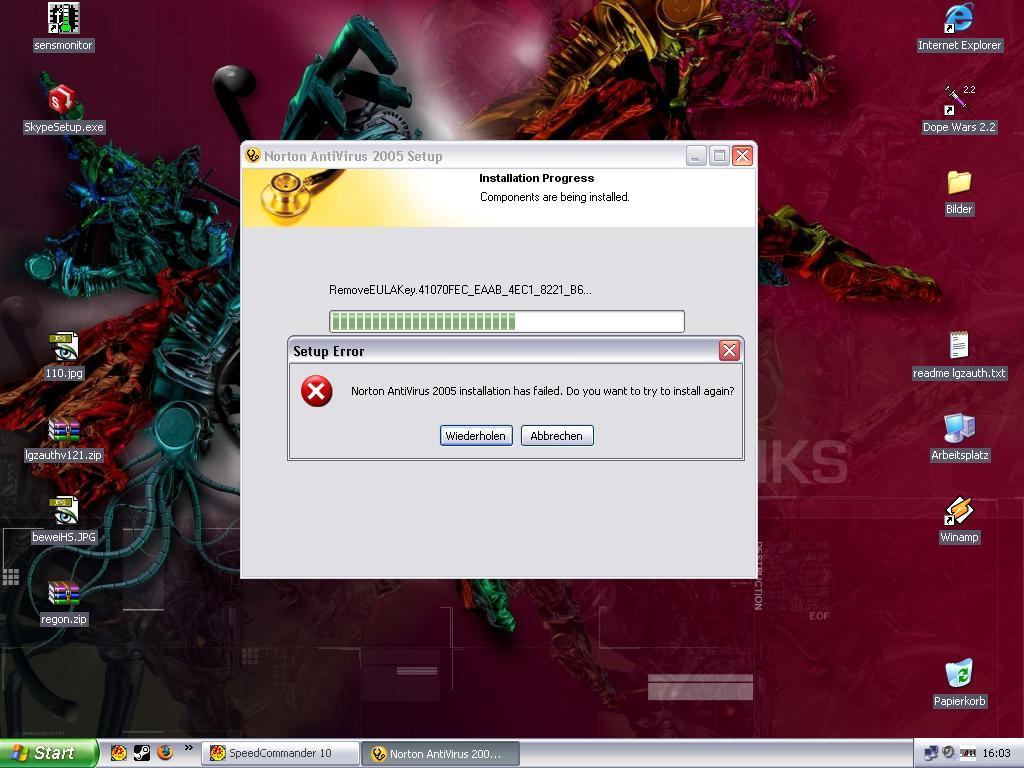Launch Firefox from quick launch bar

(165, 752)
